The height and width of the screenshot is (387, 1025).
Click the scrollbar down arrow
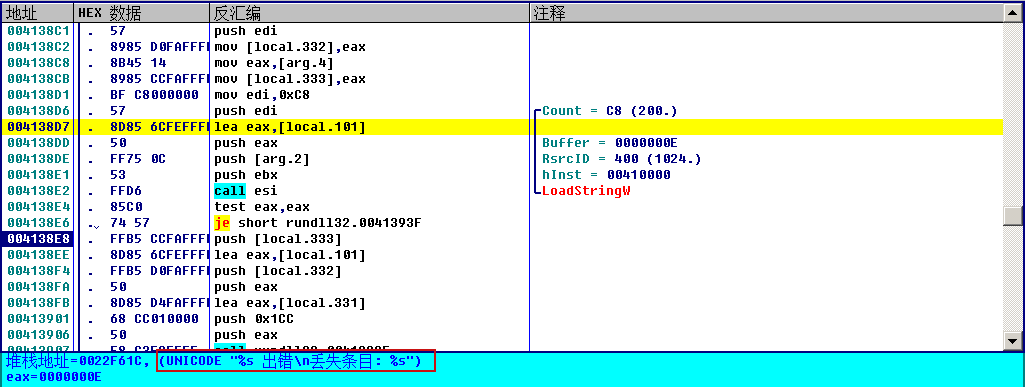[1013, 341]
